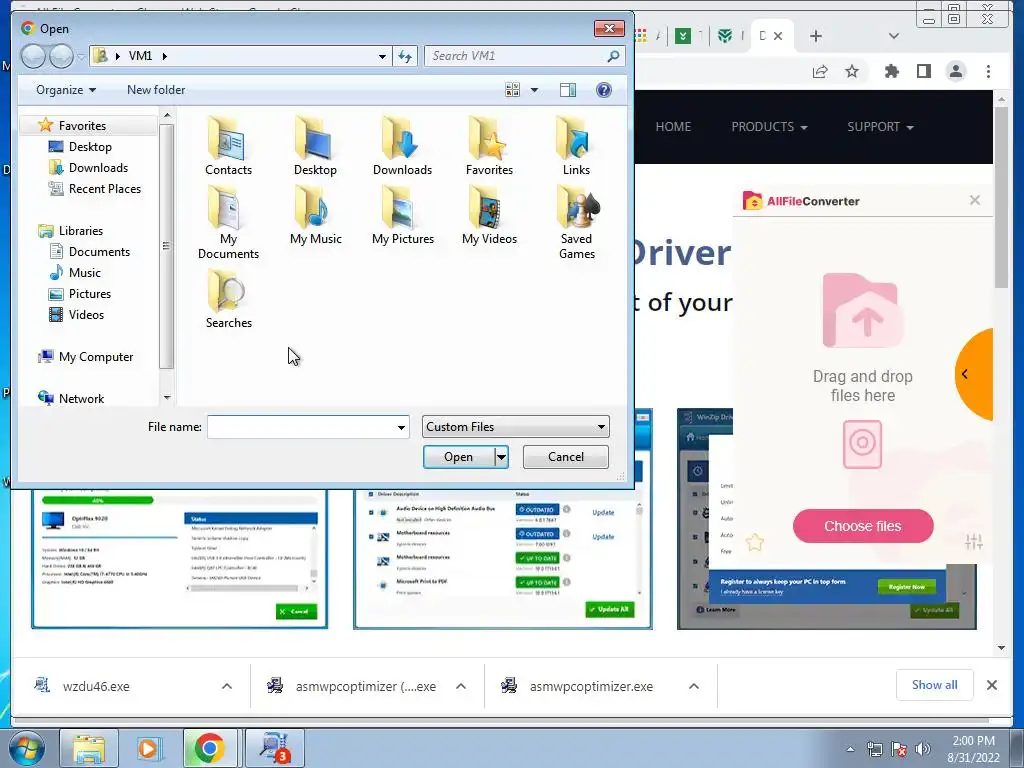Select the My Music folder
This screenshot has width=1024, height=768.
tap(315, 215)
